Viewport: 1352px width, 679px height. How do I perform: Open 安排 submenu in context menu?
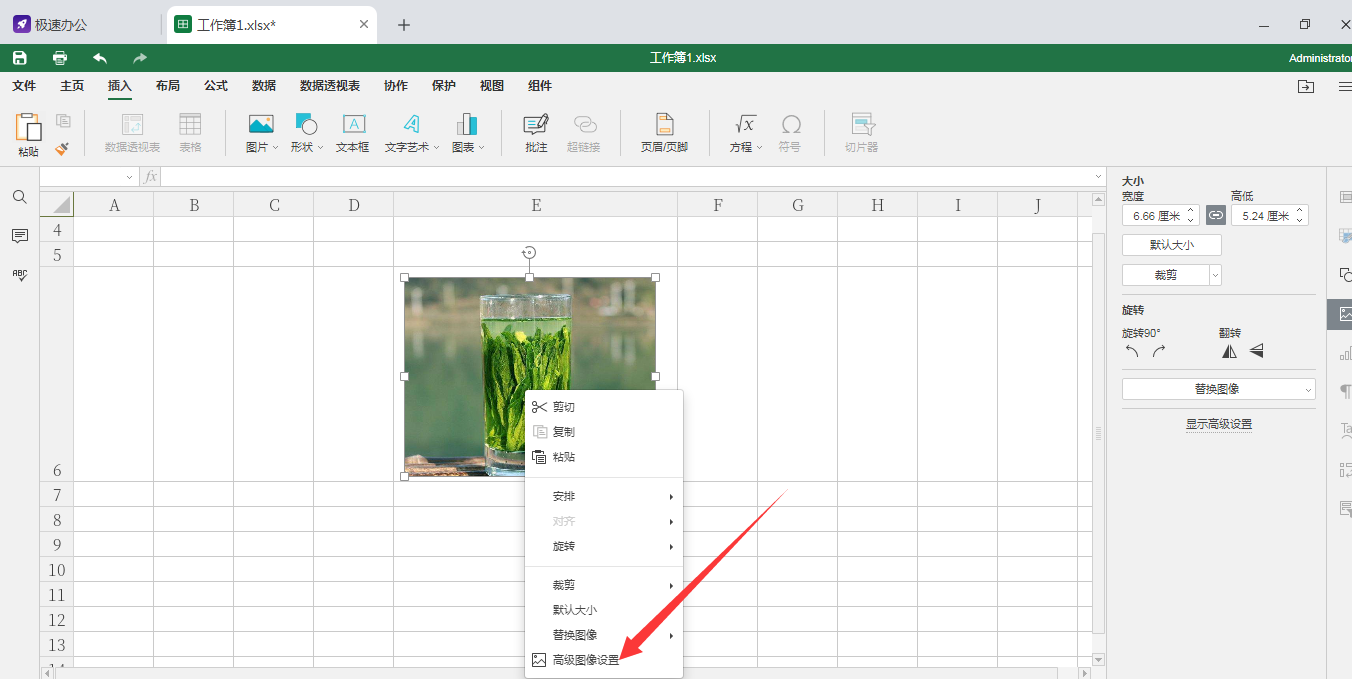coord(604,496)
